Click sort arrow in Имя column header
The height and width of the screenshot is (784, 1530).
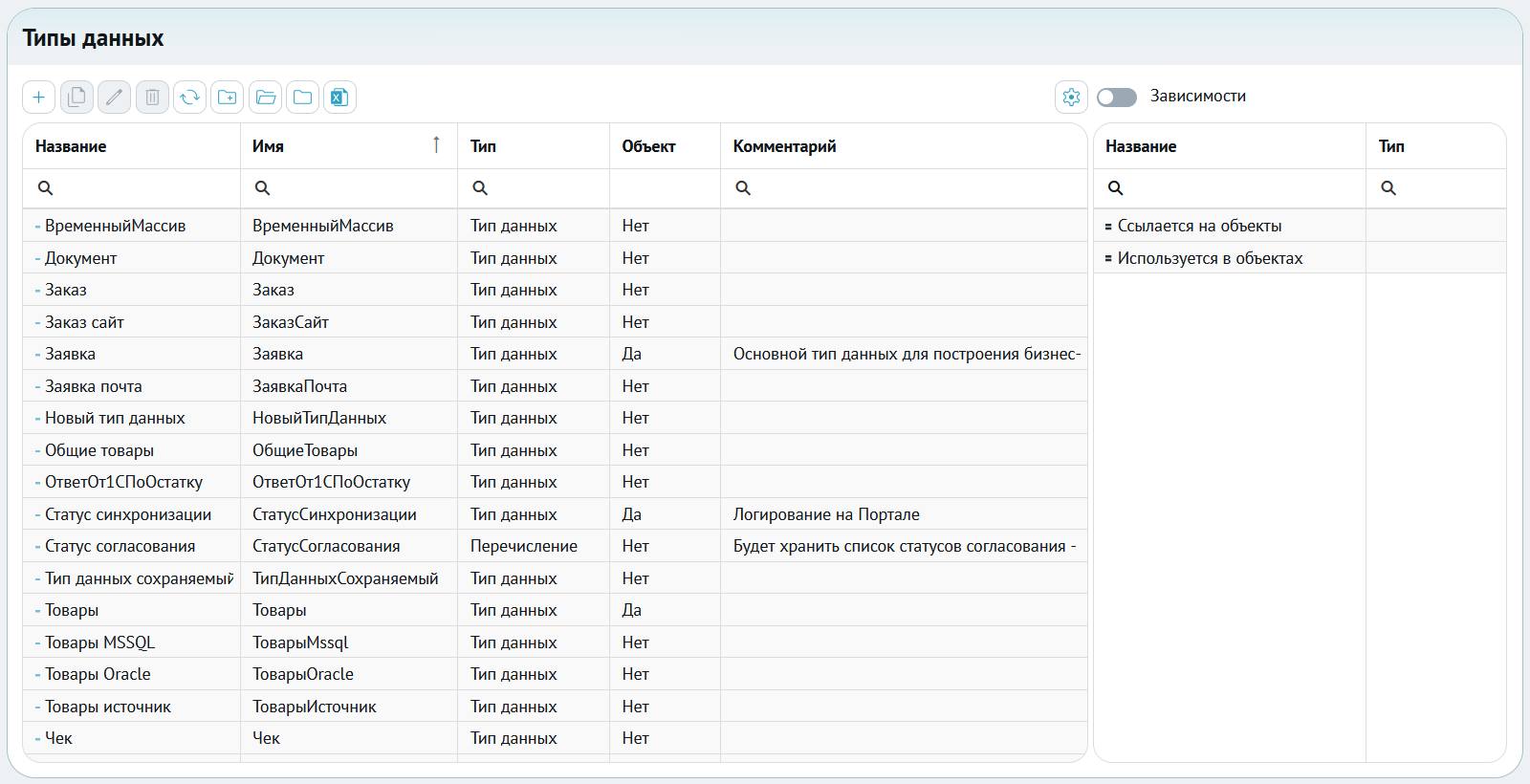pos(436,145)
